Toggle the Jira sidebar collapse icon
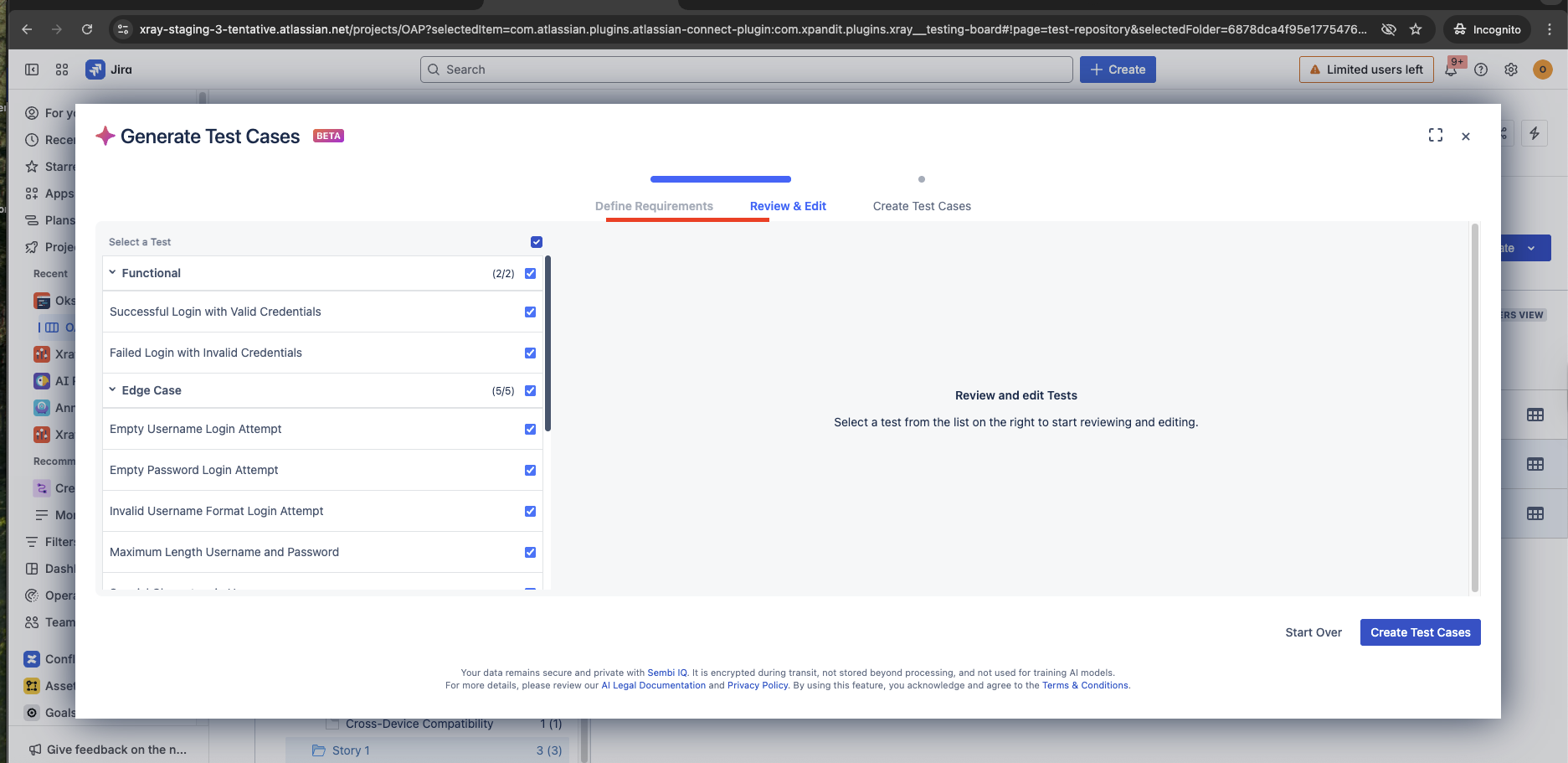This screenshot has height=763, width=1568. tap(32, 70)
